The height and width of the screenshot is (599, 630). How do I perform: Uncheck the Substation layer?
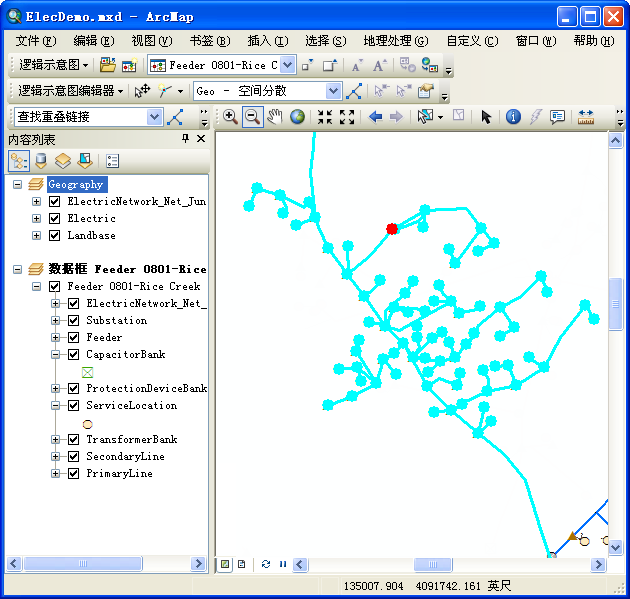pyautogui.click(x=73, y=321)
